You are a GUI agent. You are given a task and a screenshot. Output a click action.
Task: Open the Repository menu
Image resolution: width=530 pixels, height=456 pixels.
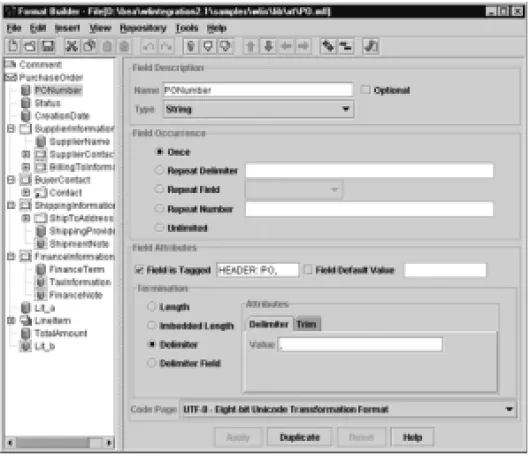pyautogui.click(x=143, y=28)
